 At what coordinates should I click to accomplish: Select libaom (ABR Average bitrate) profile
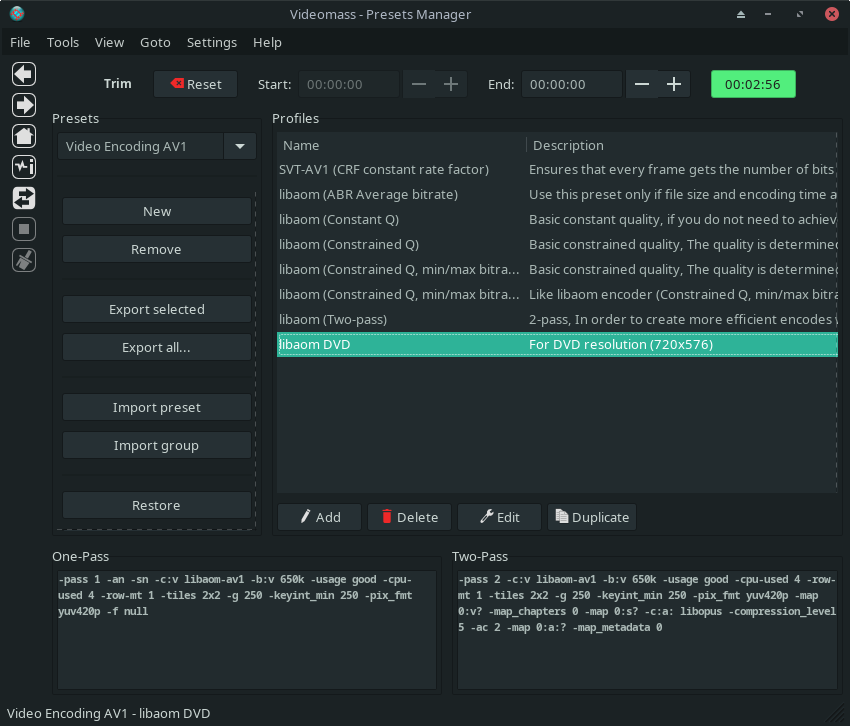pos(557,195)
